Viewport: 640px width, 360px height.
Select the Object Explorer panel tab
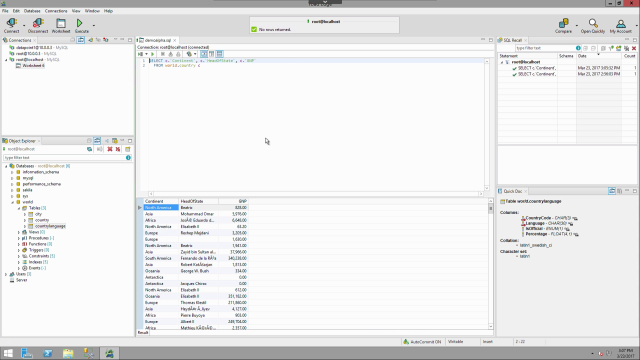coord(22,141)
